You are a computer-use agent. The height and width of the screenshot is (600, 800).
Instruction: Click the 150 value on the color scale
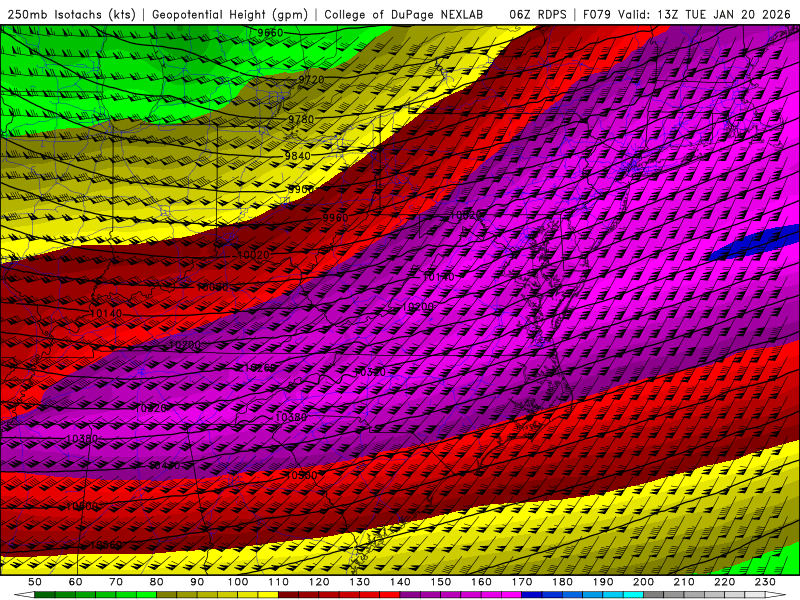[441, 582]
